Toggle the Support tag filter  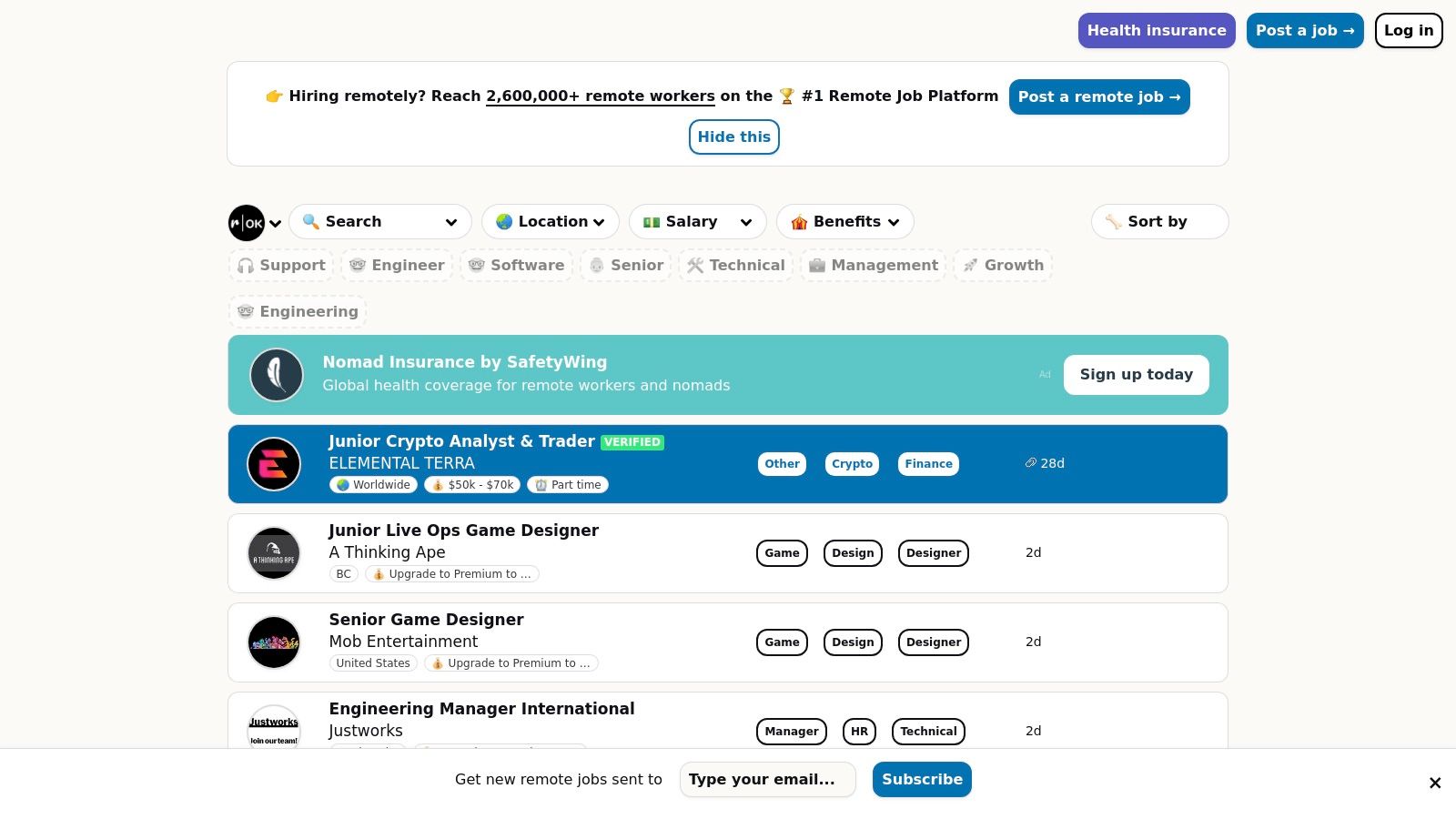coord(281,266)
